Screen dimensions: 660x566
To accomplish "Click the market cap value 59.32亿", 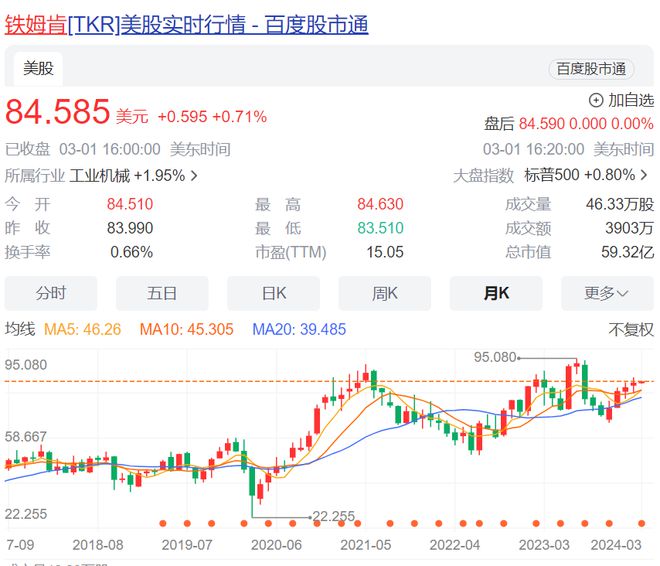I will (628, 252).
